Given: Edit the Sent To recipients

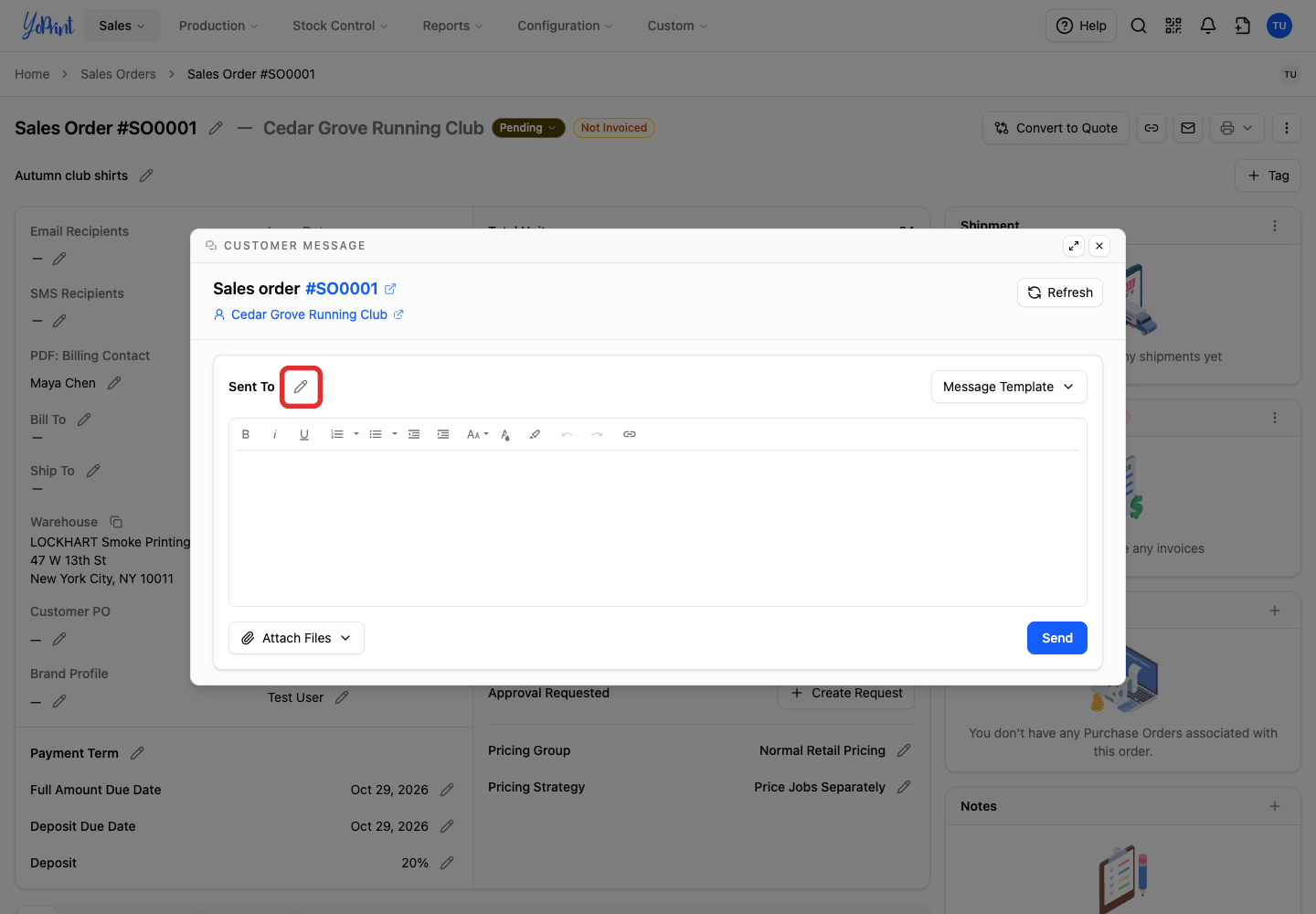Looking at the screenshot, I should point(301,387).
